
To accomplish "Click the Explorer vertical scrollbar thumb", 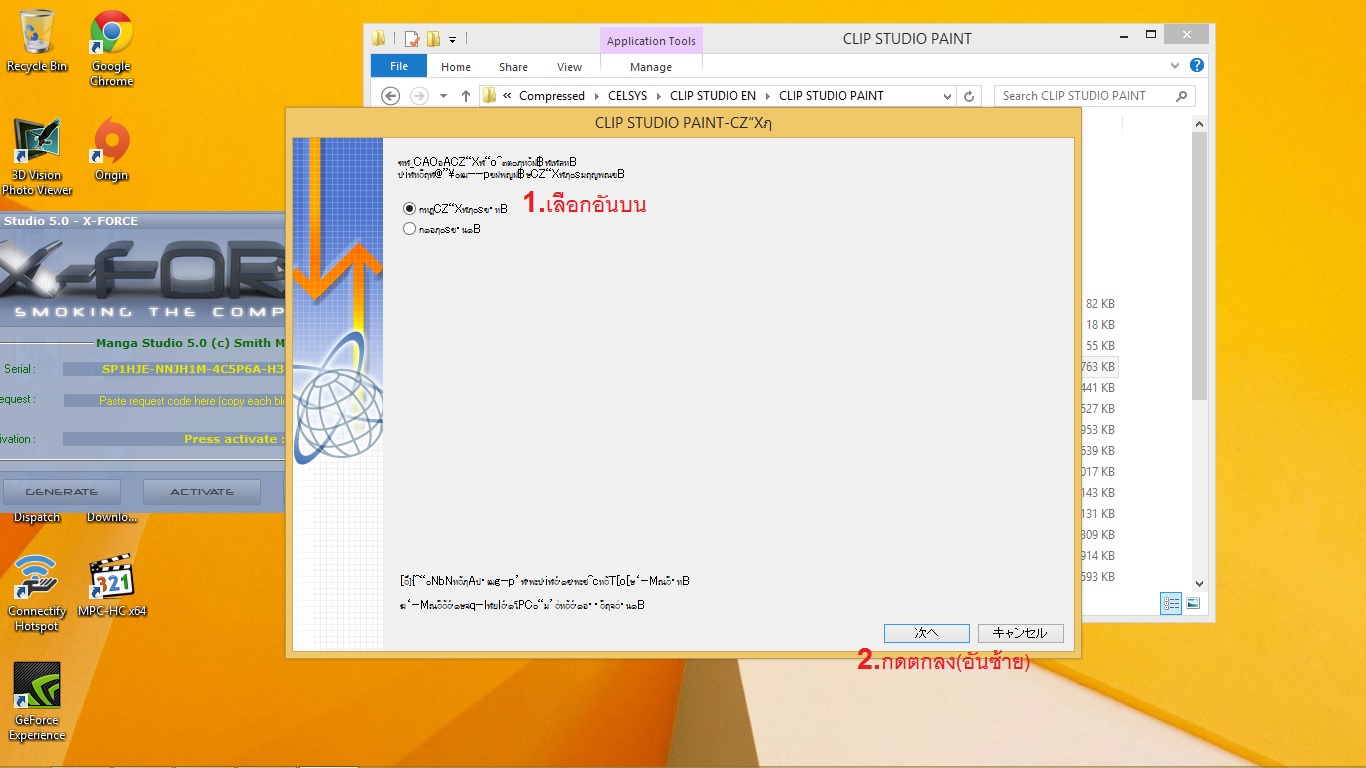I will (x=1200, y=265).
